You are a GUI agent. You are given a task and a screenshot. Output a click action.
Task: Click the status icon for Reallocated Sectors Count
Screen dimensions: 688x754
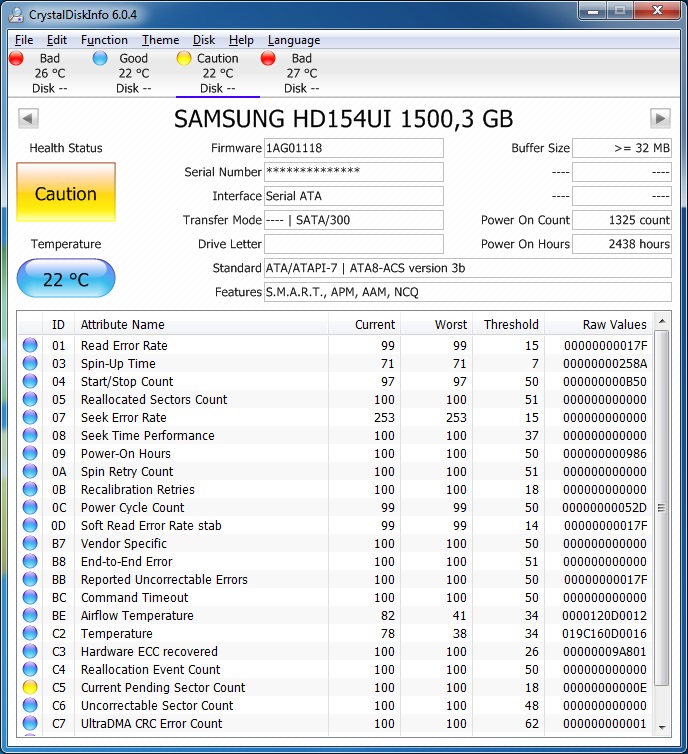(x=30, y=400)
